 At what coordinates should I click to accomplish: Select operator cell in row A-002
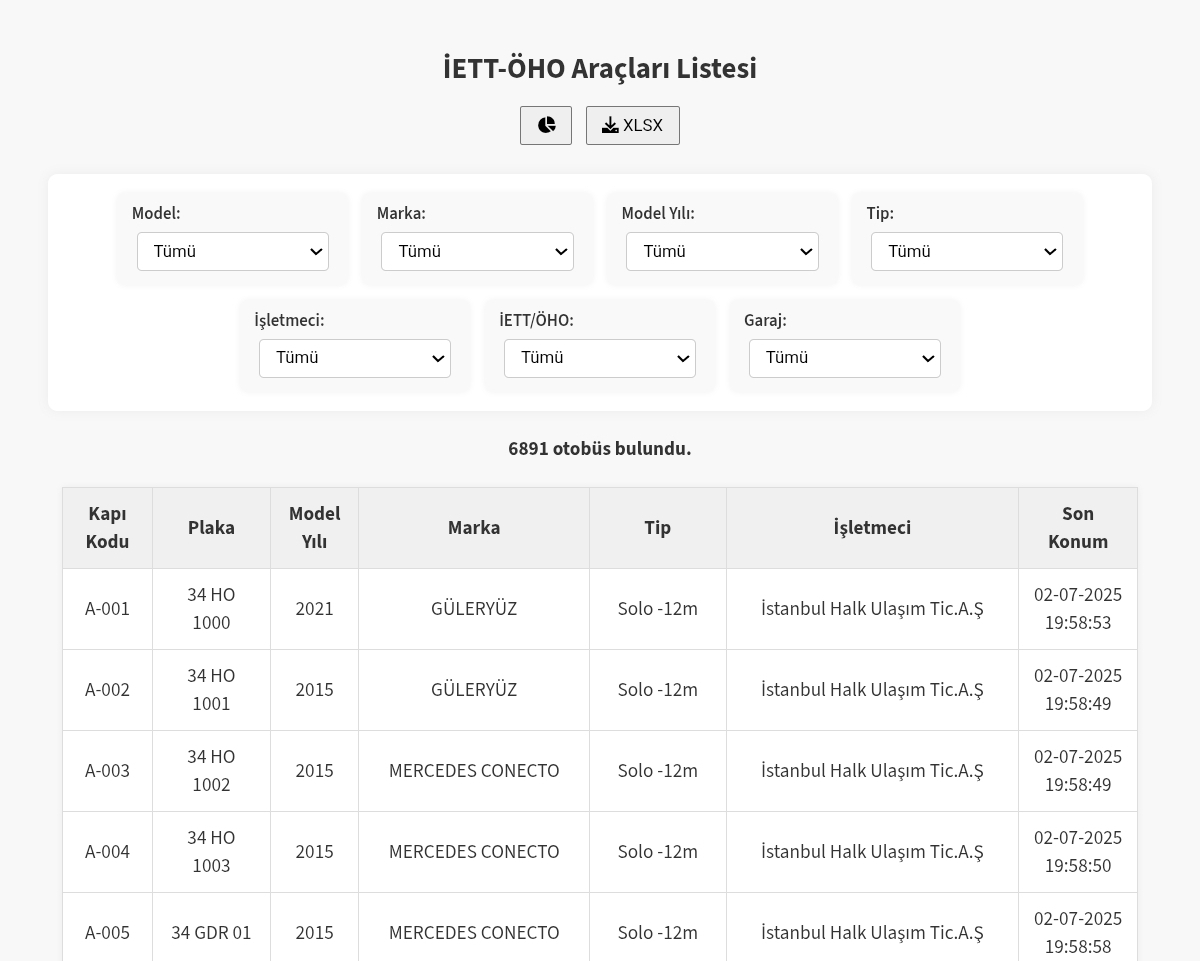(x=872, y=690)
